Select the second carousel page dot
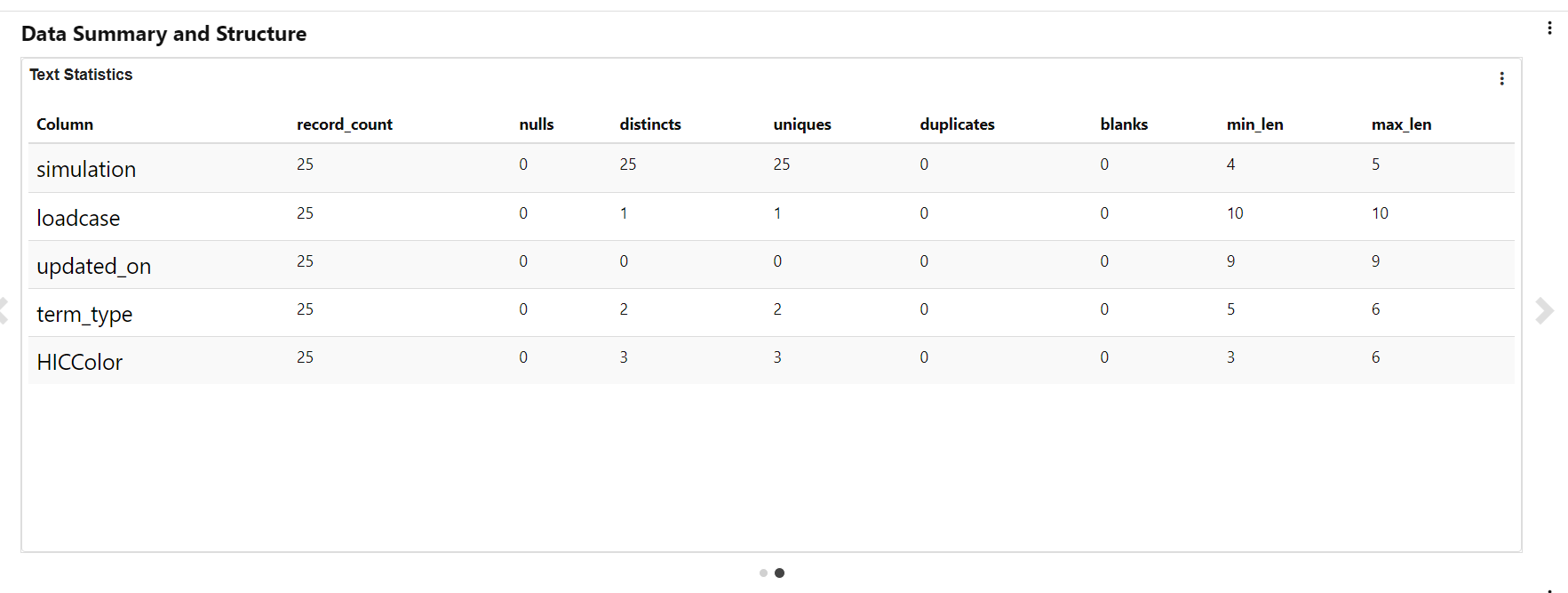 click(x=779, y=573)
